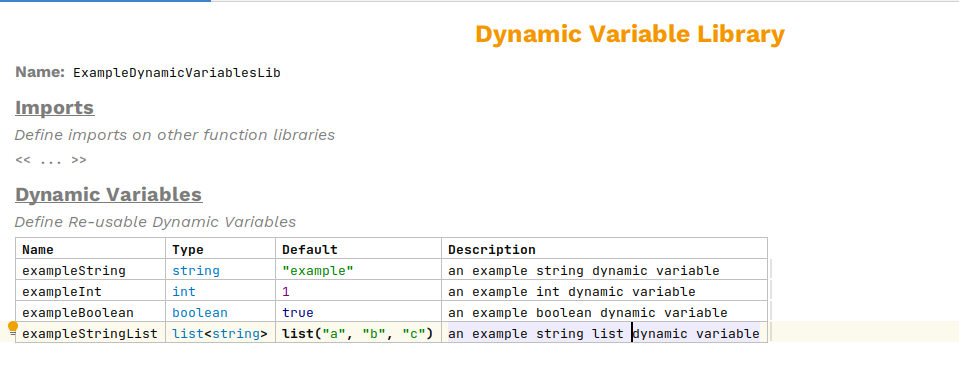Screen dimensions: 959x366
Task: Click the default value list("a", "b", "c")
Action: [x=358, y=333]
